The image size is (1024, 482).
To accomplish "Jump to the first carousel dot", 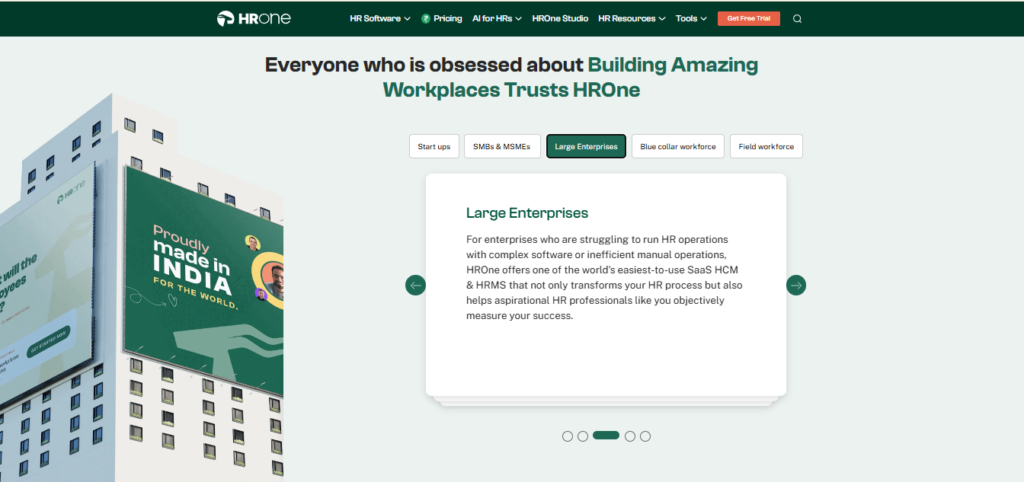I will click(x=568, y=436).
